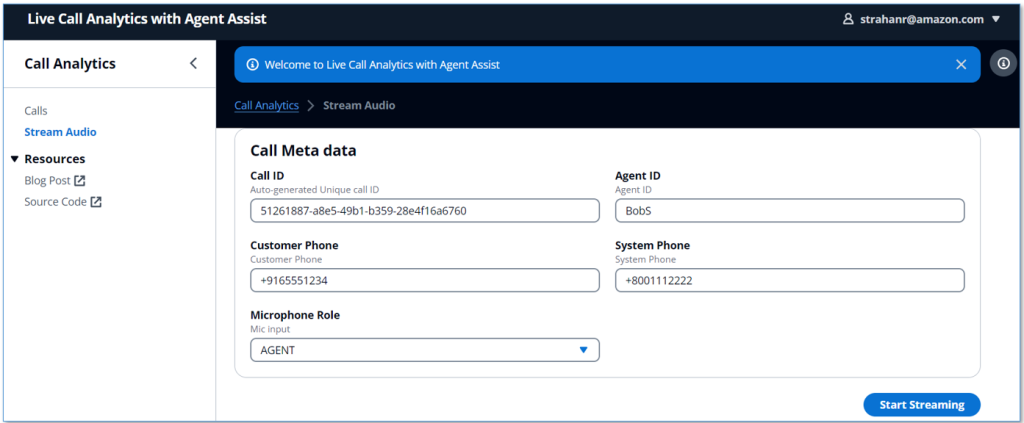Viewport: 1024px width, 423px height.
Task: Click the Customer Phone input field
Action: click(424, 281)
